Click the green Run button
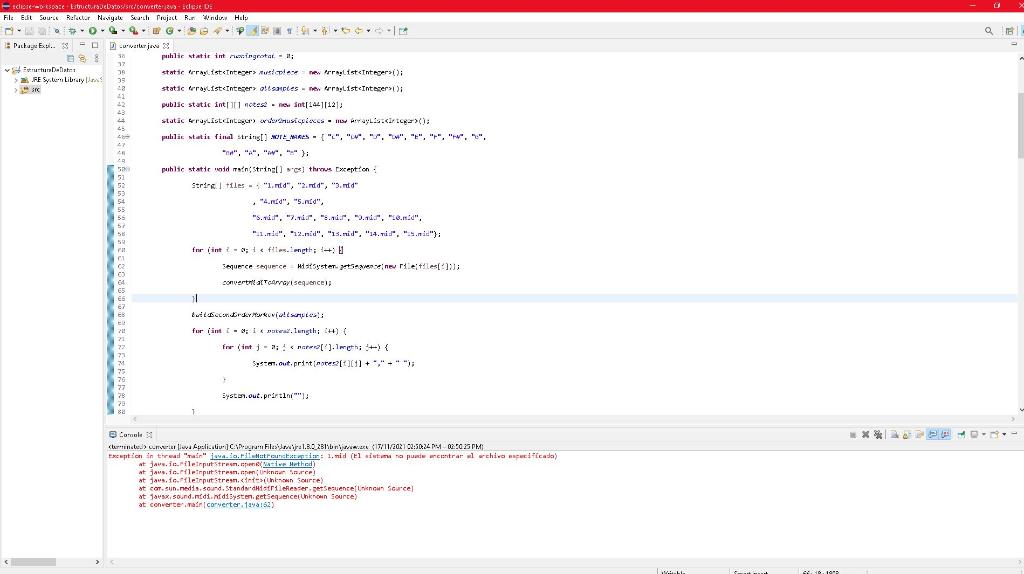The image size is (1024, 574). click(x=93, y=31)
